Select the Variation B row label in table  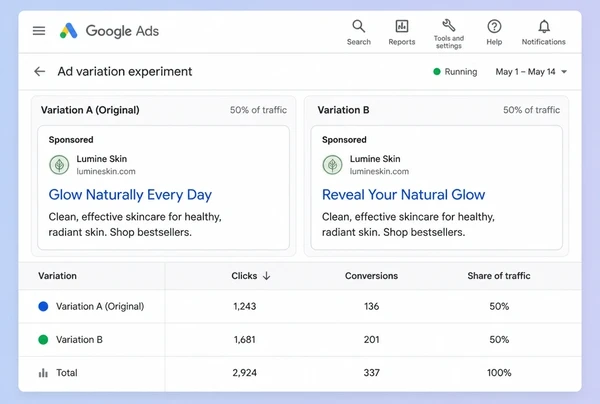point(79,340)
